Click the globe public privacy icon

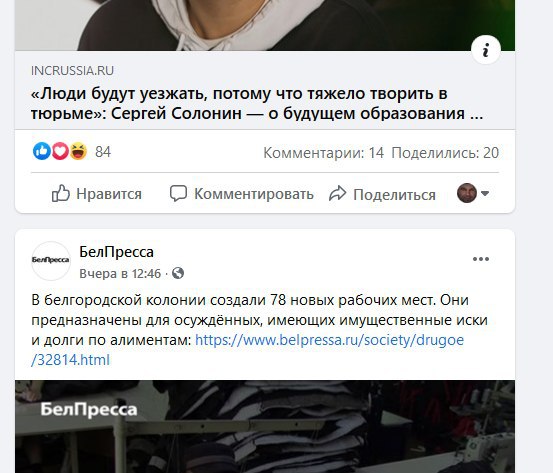178,273
